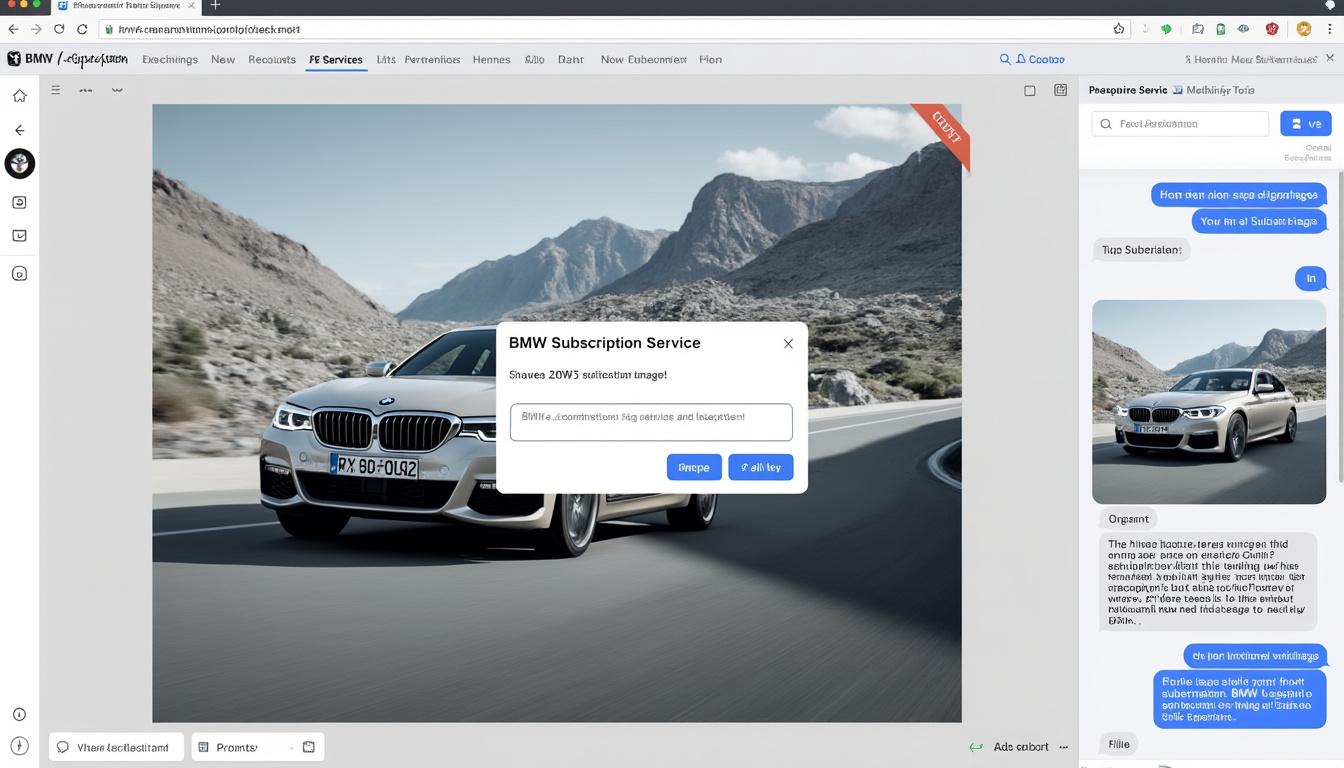Click the grid calendar icon above image
The width and height of the screenshot is (1344, 768).
pos(1060,90)
